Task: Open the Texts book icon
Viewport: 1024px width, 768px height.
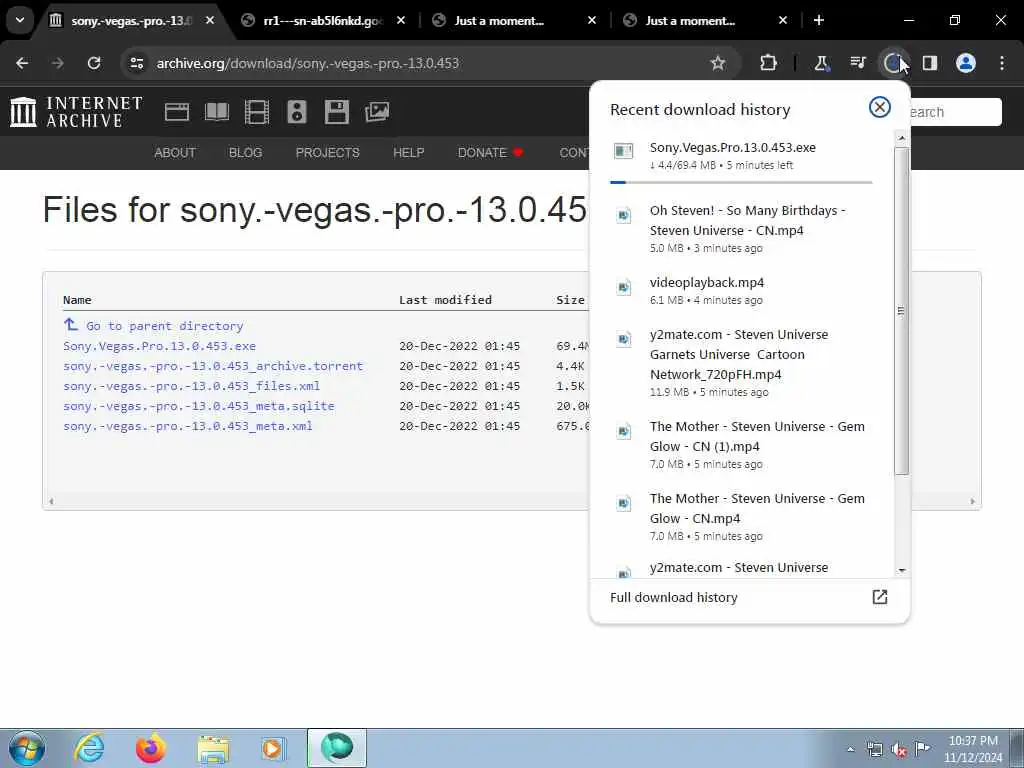Action: [x=217, y=112]
